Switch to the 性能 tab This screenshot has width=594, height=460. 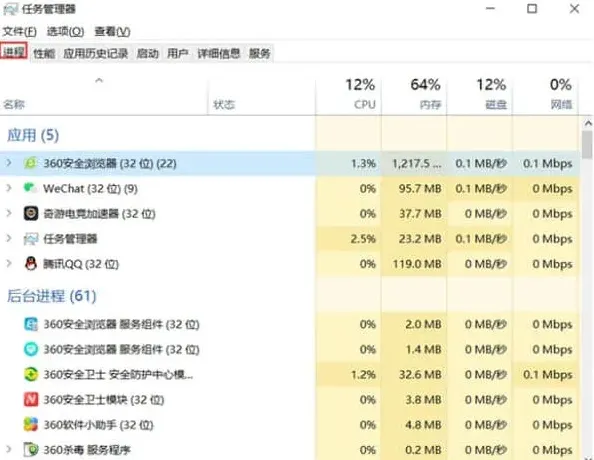pos(44,53)
